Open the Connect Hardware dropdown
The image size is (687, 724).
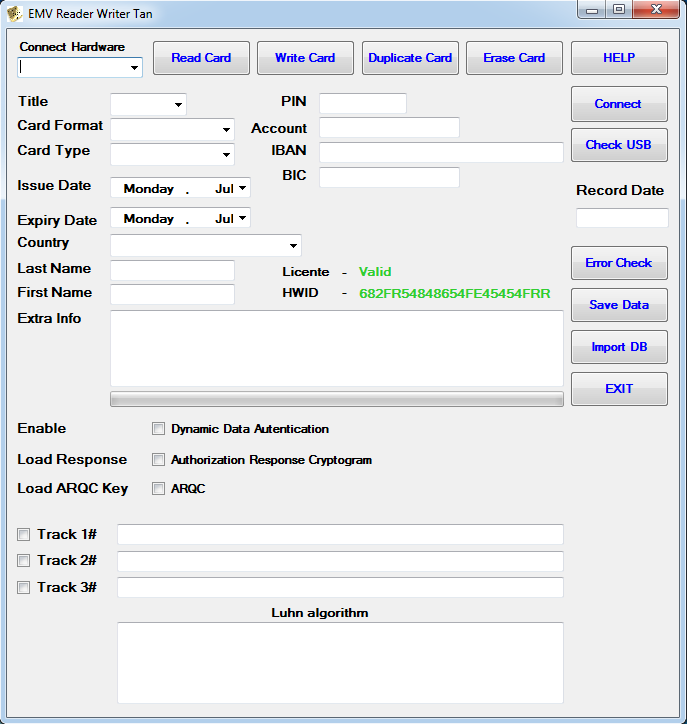click(134, 68)
